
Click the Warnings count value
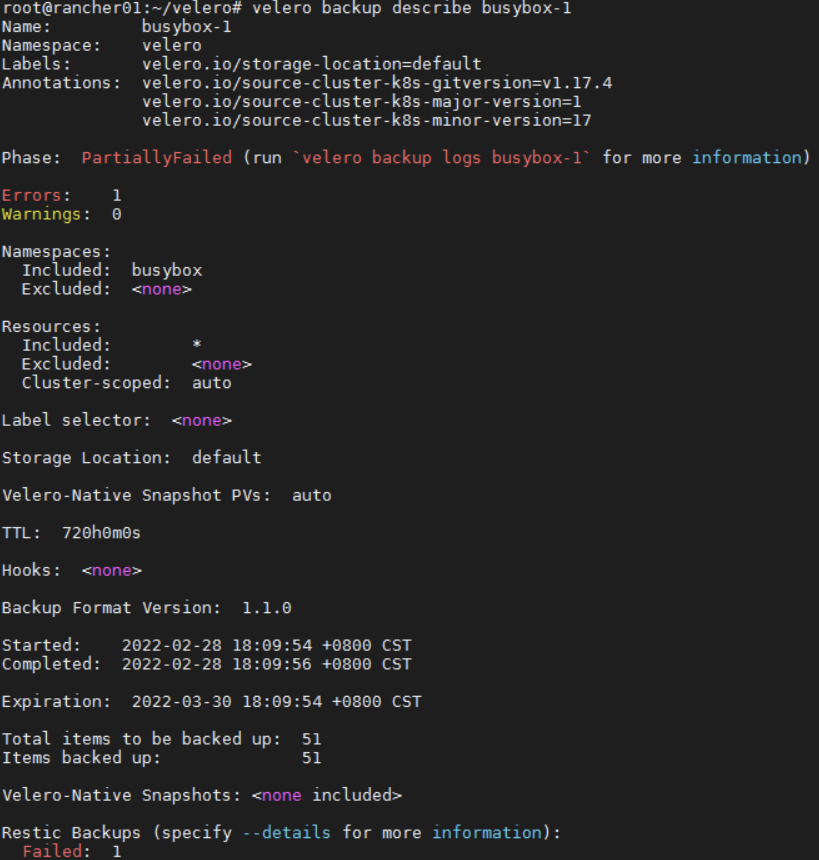[x=117, y=213]
